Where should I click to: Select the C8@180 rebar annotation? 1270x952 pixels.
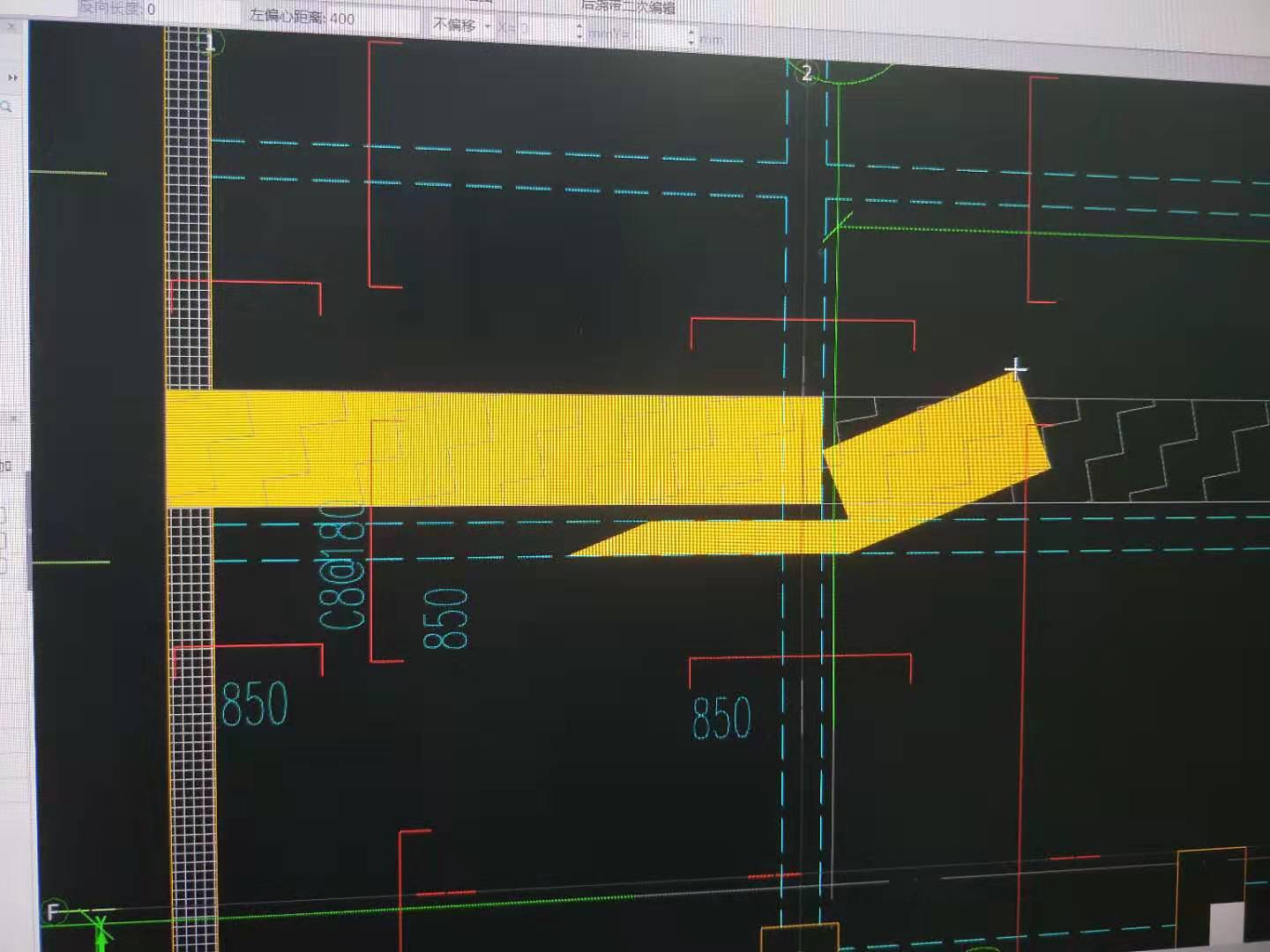(342, 564)
